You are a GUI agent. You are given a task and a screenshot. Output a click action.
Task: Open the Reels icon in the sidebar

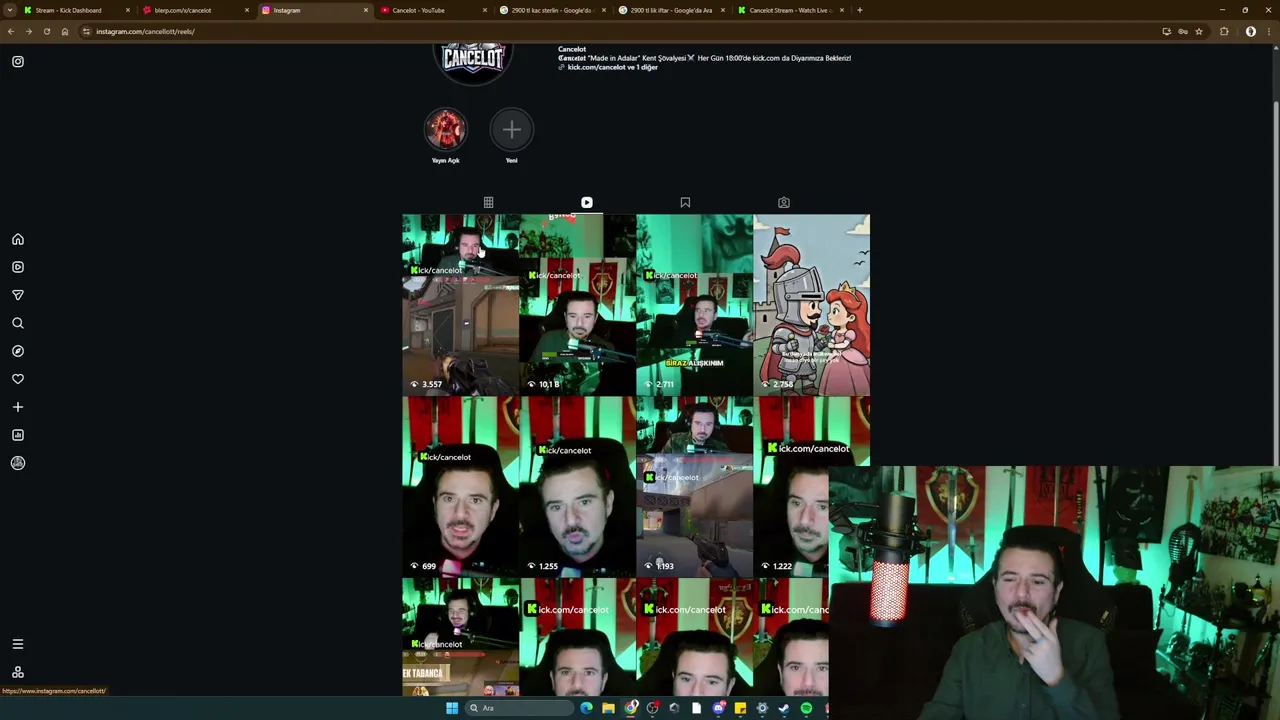[x=18, y=267]
